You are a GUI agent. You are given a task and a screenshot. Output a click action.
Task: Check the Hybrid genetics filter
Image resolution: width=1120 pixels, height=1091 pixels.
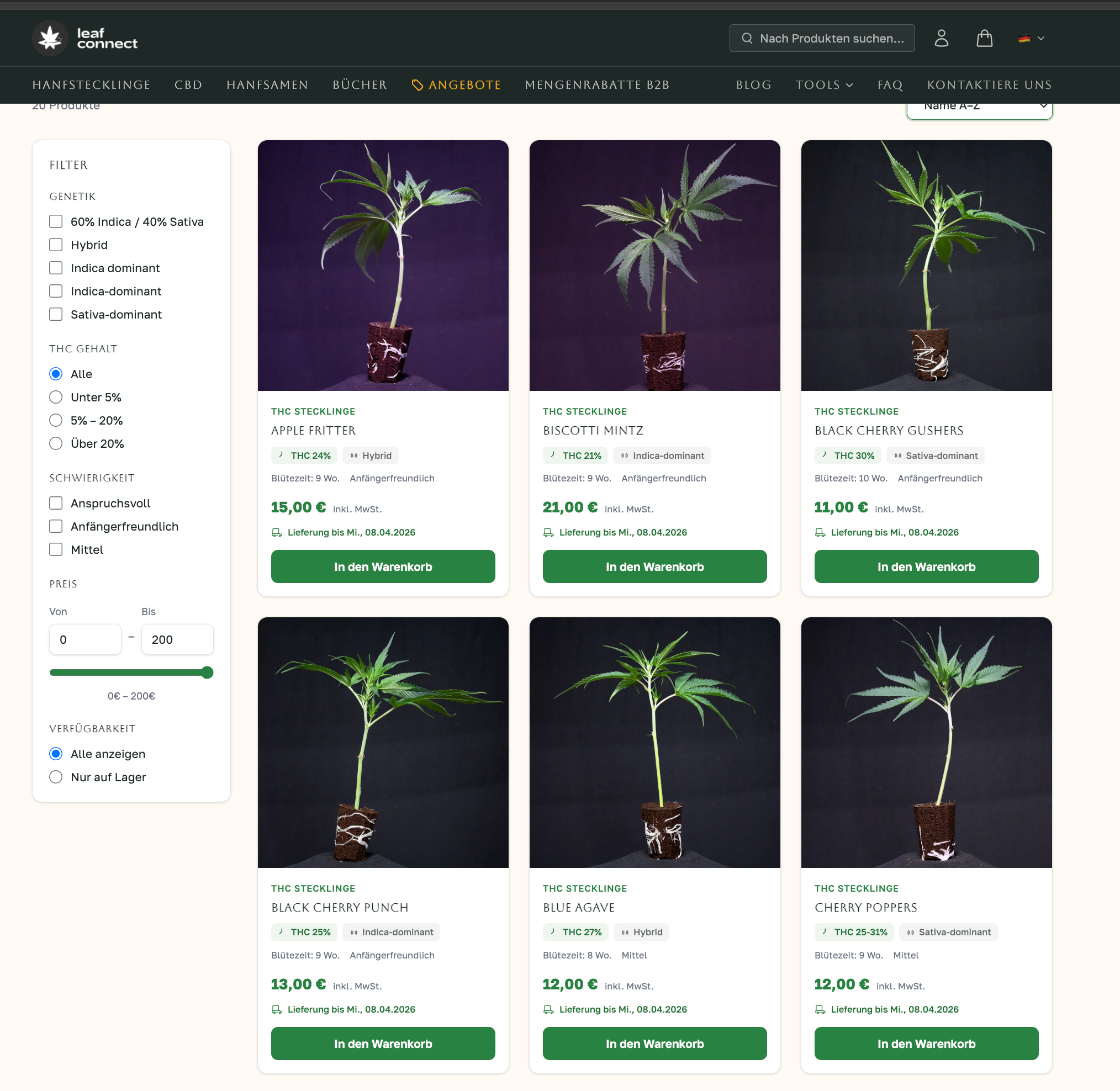[x=56, y=245]
